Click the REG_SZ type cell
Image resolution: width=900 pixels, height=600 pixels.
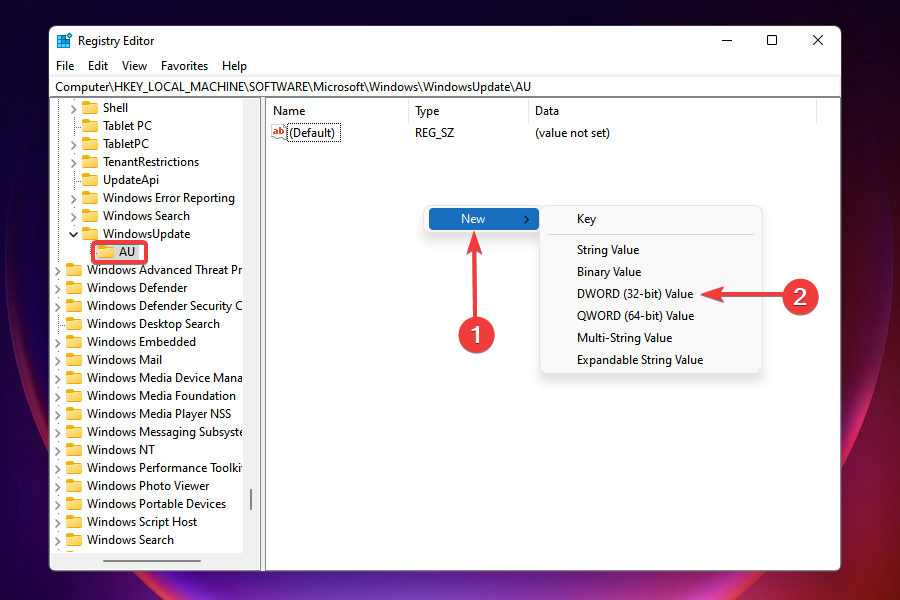click(x=435, y=133)
